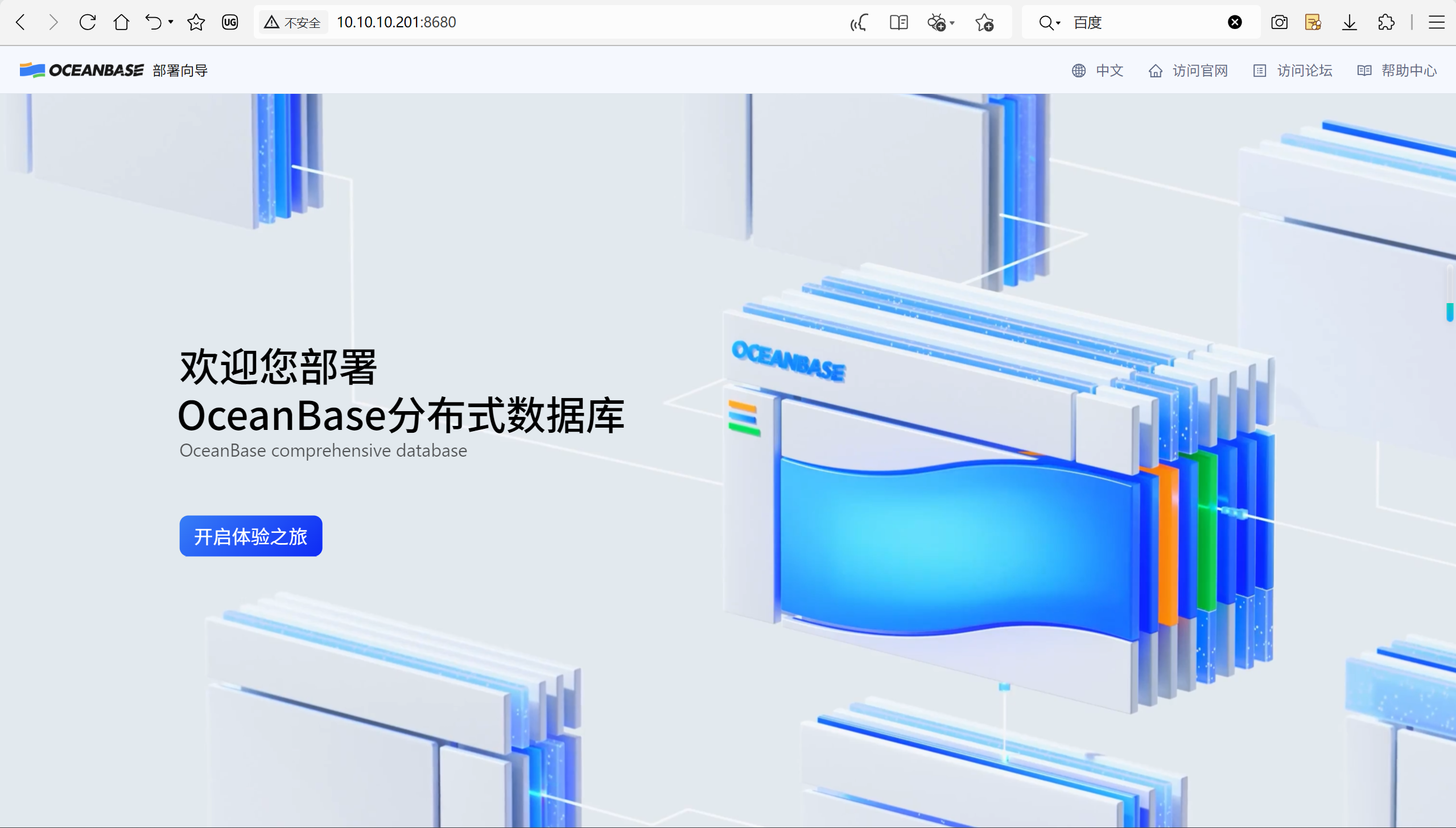Clear the 百度 search box with X
Screen dimensions: 1456x828
[x=1235, y=22]
